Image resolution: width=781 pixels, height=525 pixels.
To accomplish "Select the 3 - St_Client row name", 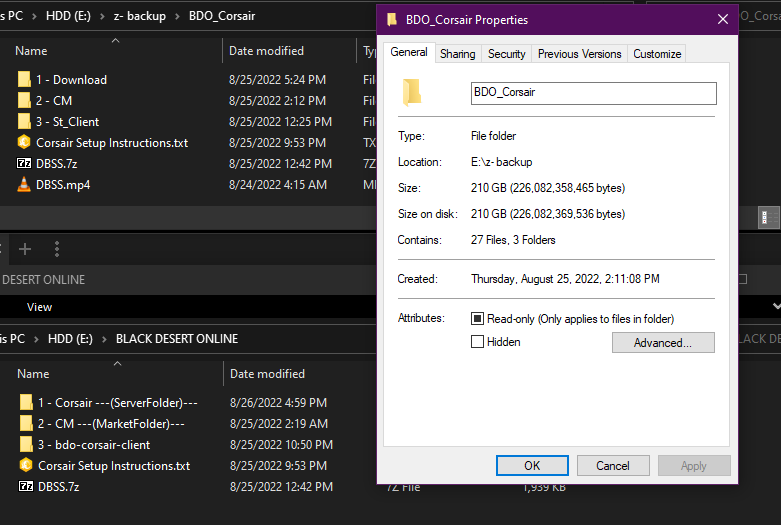I will click(x=67, y=122).
